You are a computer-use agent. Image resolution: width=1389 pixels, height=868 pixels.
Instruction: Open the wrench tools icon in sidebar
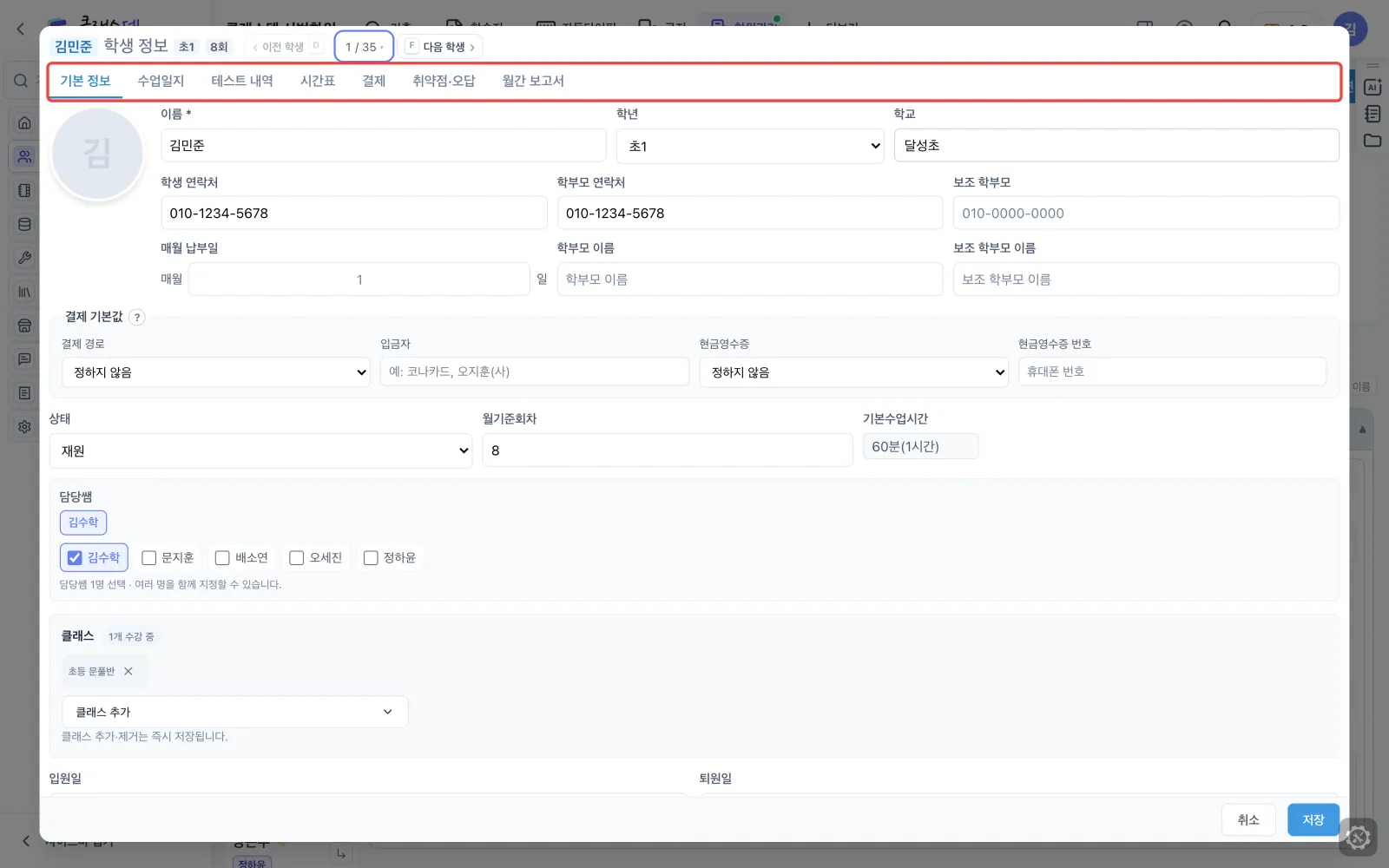pyautogui.click(x=24, y=258)
